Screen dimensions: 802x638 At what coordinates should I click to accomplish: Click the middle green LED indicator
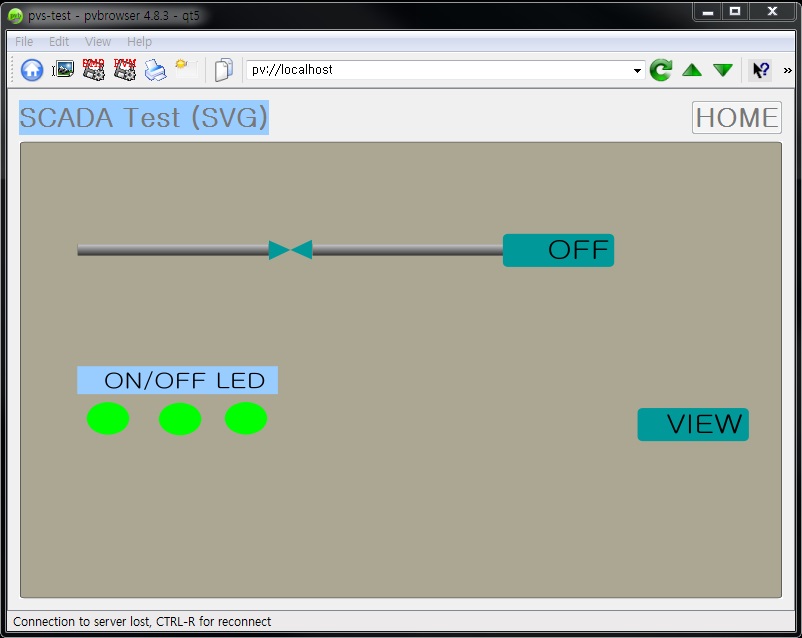tap(180, 418)
